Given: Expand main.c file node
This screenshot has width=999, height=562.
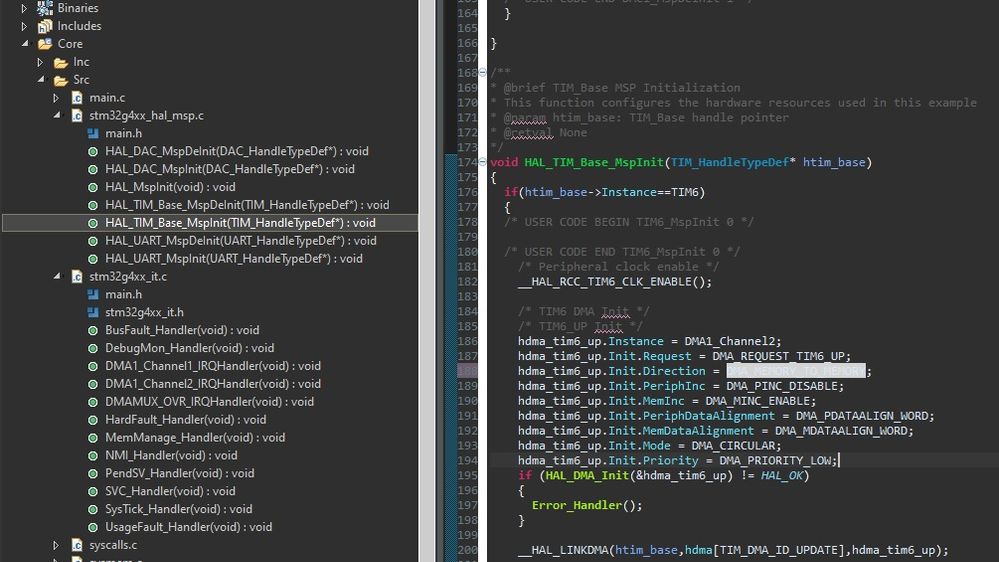Looking at the screenshot, I should pos(56,97).
